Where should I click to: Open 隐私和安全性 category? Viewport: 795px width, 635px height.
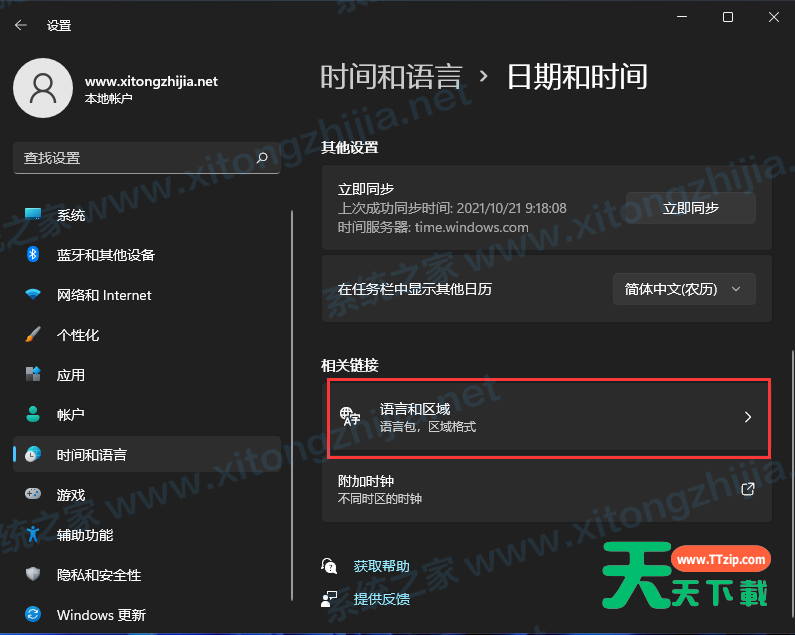(147, 575)
